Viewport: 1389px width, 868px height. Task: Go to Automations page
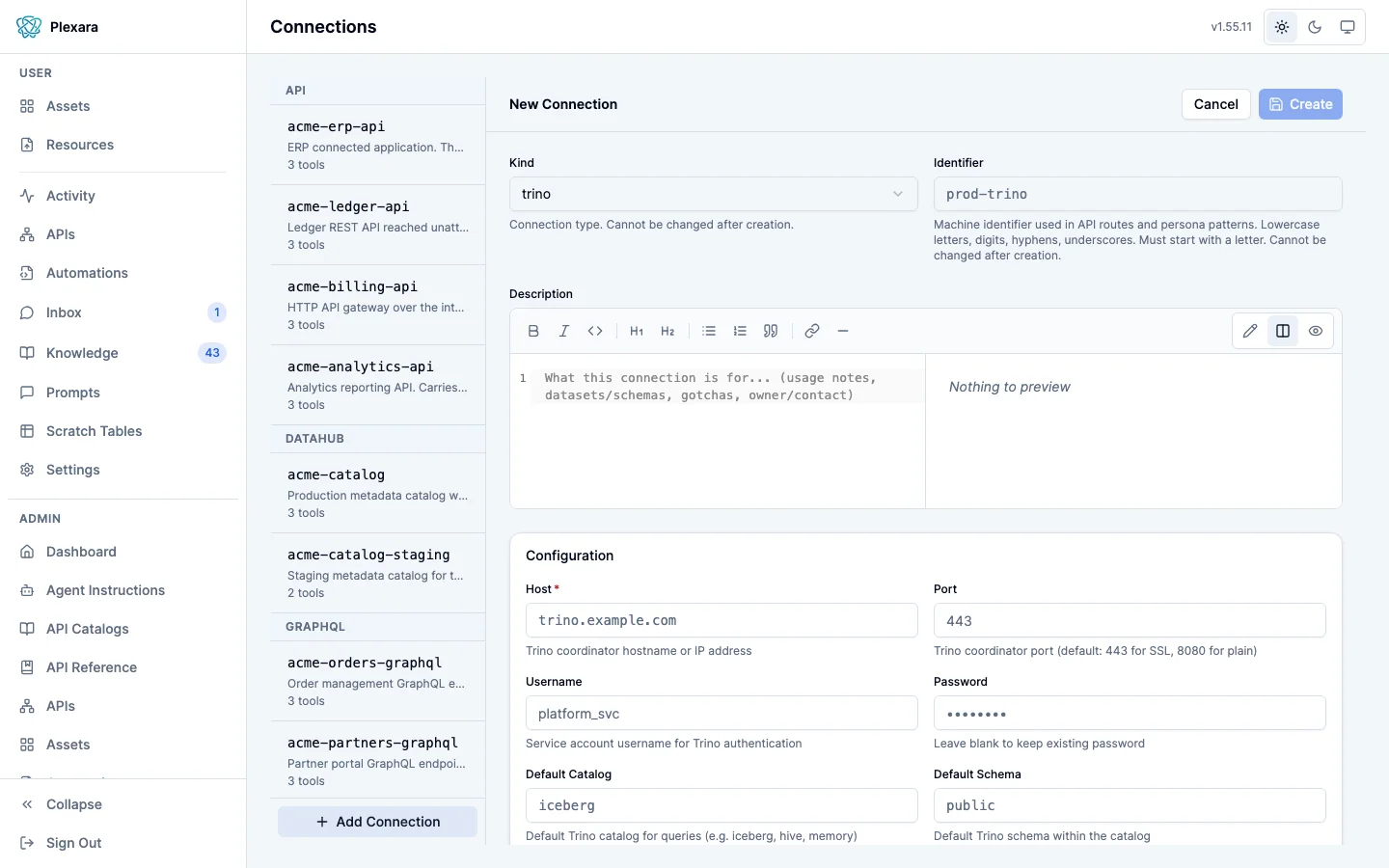[123, 273]
